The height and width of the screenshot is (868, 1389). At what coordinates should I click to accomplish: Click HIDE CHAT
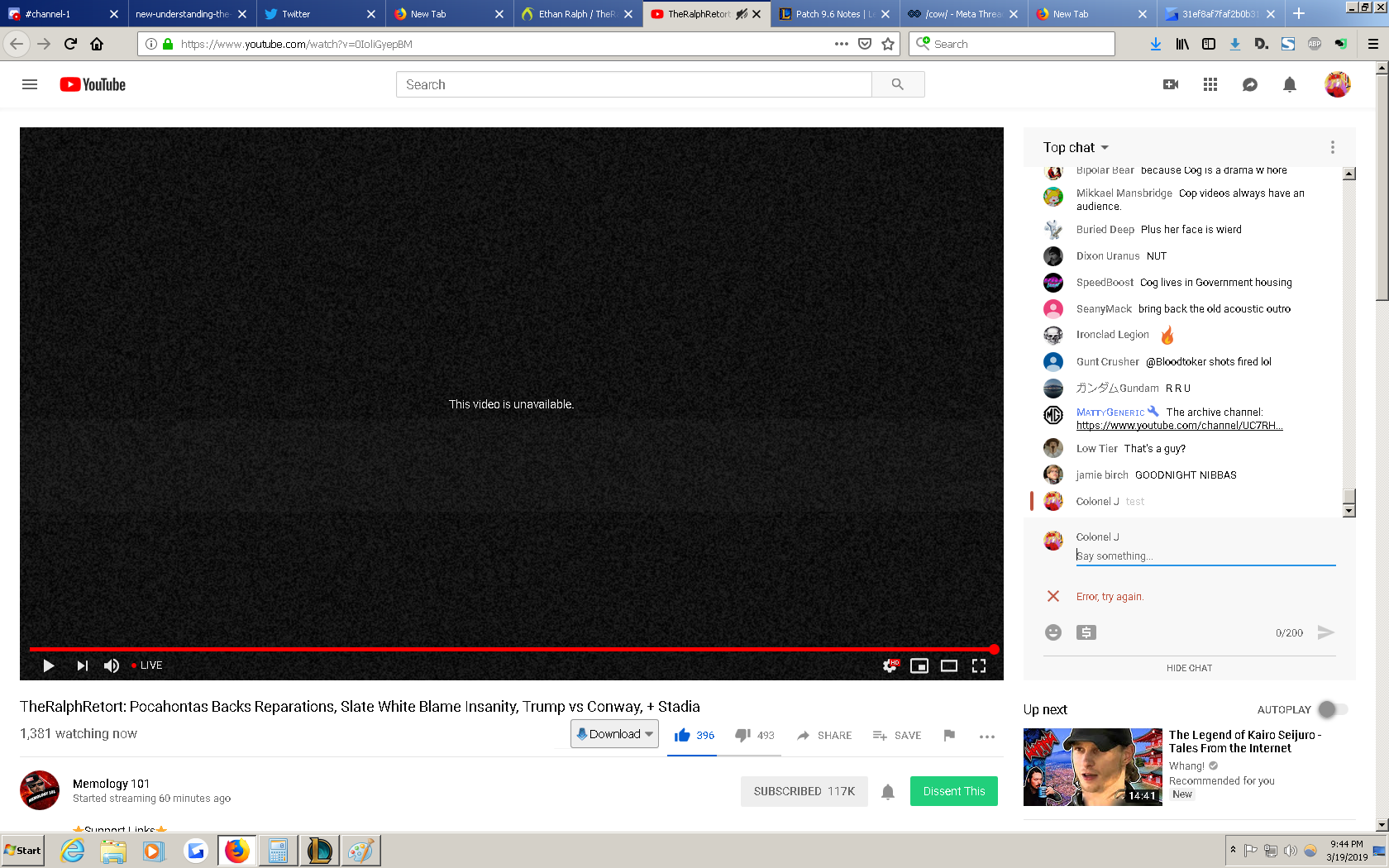[1189, 668]
